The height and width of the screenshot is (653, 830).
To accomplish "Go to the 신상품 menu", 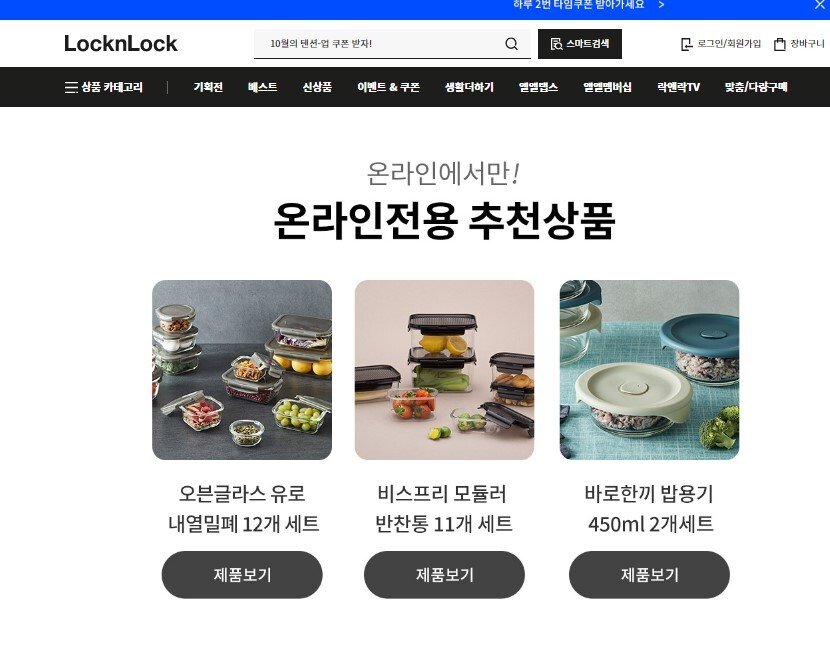I will click(x=317, y=87).
